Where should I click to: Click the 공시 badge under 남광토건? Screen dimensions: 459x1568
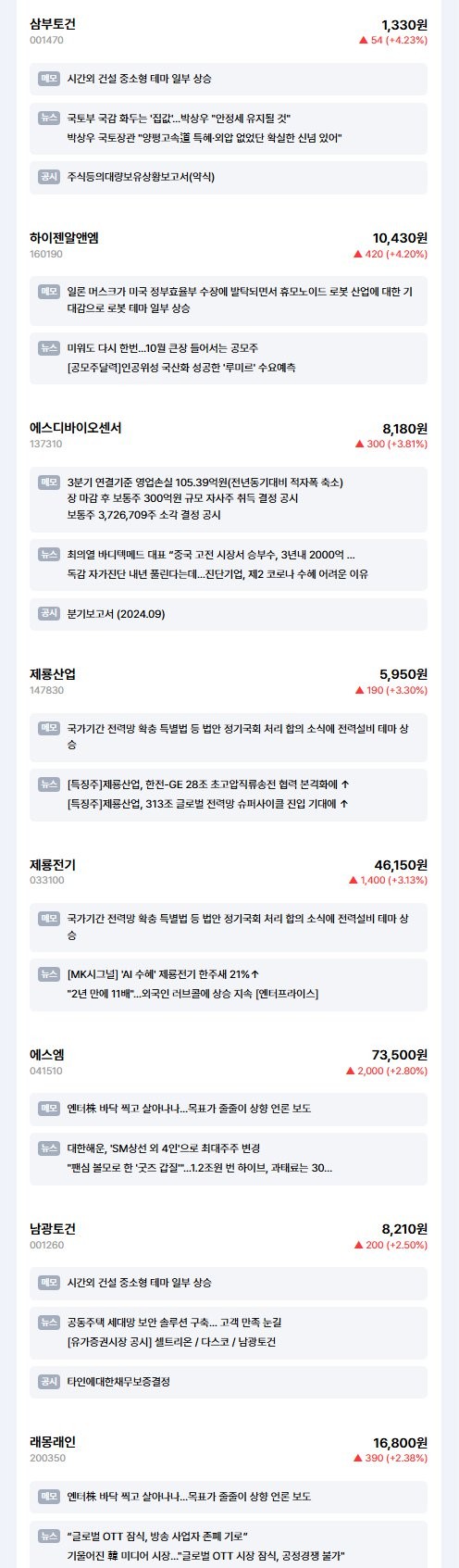[x=49, y=1381]
